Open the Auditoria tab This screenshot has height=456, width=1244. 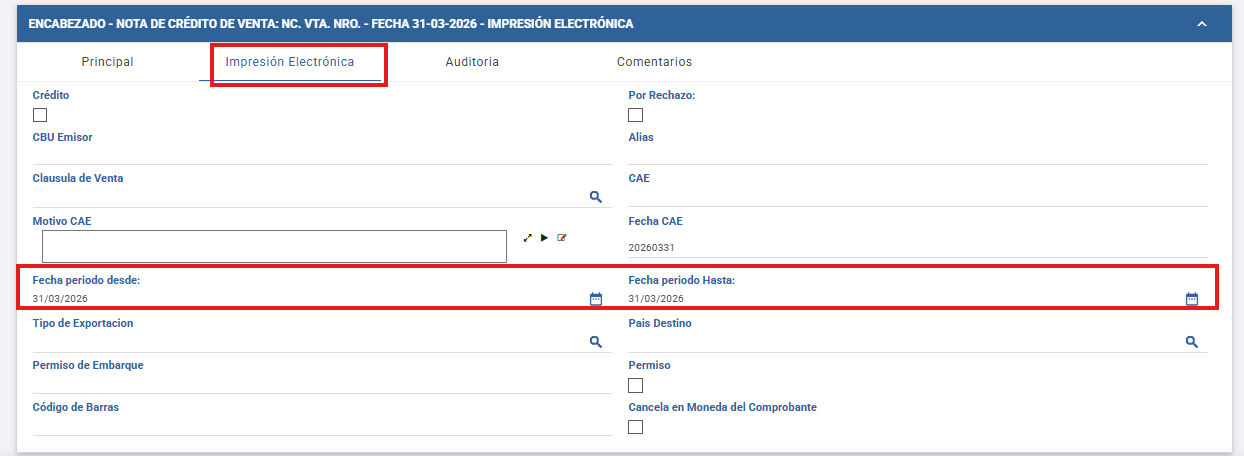pos(472,62)
